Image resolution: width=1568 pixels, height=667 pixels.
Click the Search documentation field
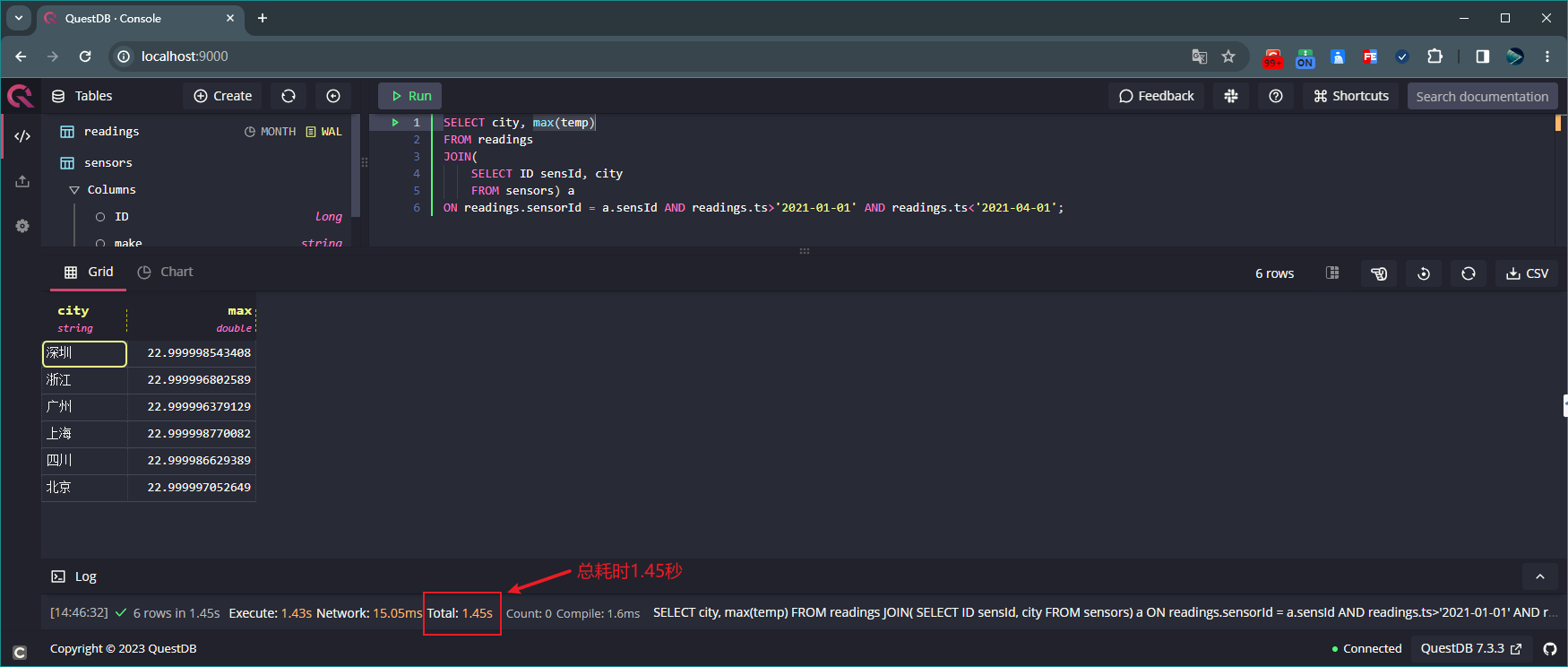click(1481, 96)
